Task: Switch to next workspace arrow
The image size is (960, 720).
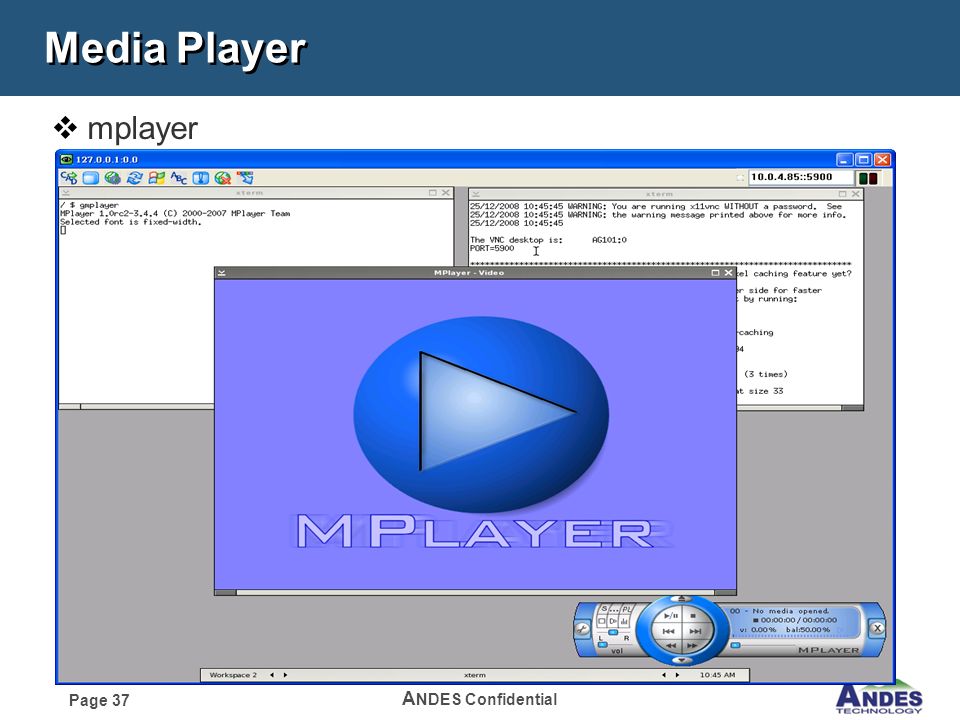Action: coord(285,675)
